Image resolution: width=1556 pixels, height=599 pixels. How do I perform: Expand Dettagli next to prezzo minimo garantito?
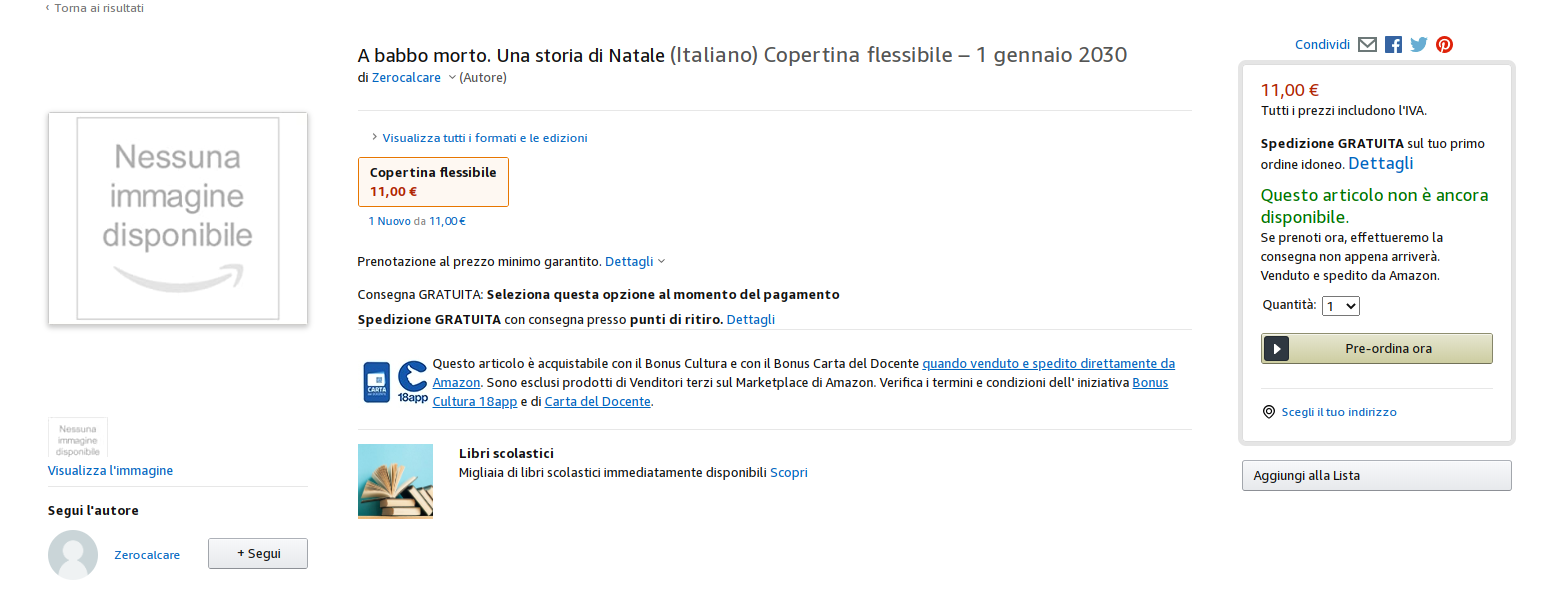pyautogui.click(x=635, y=261)
